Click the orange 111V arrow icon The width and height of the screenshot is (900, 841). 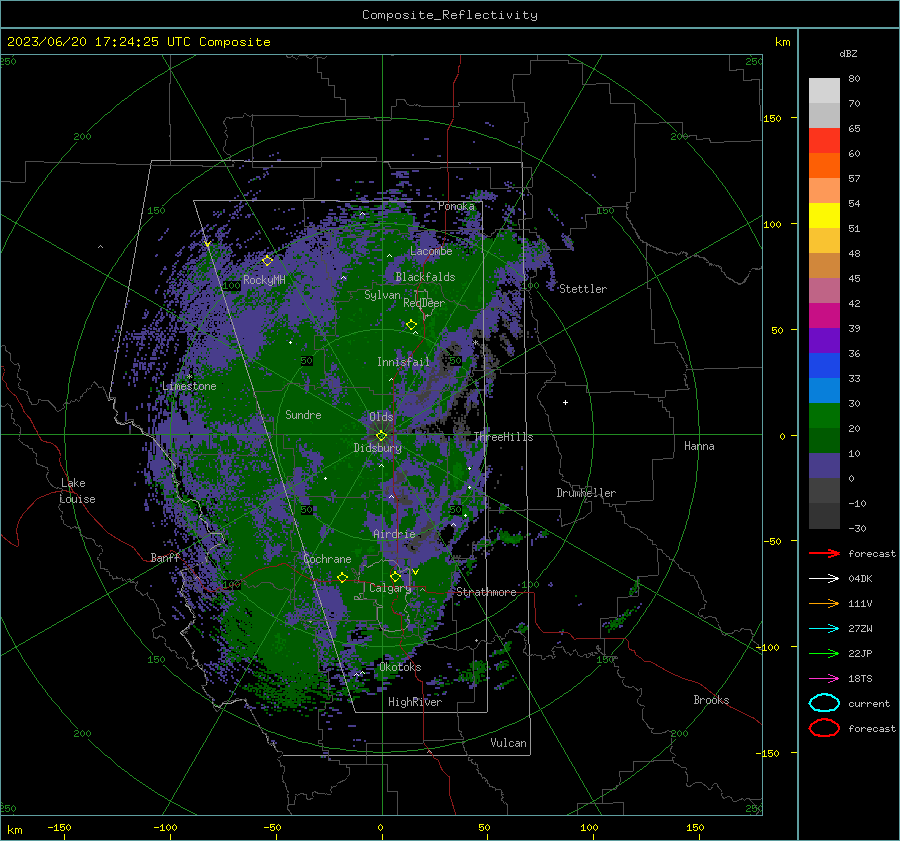coord(824,603)
